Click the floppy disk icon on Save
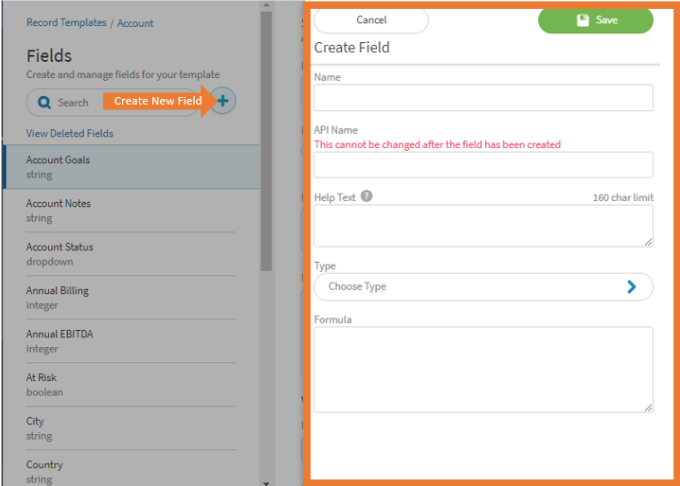The image size is (680, 486). pos(583,20)
